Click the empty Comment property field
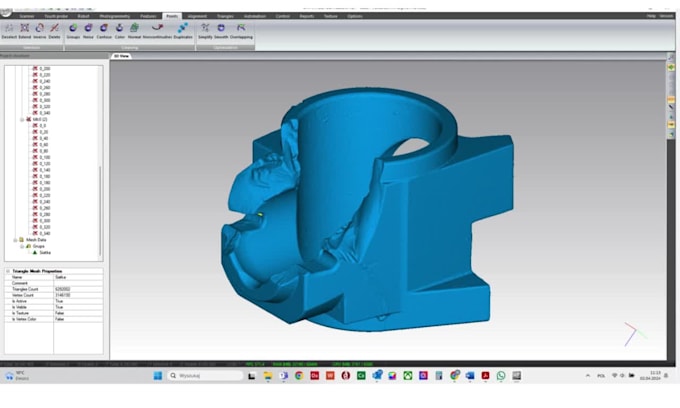 point(78,283)
